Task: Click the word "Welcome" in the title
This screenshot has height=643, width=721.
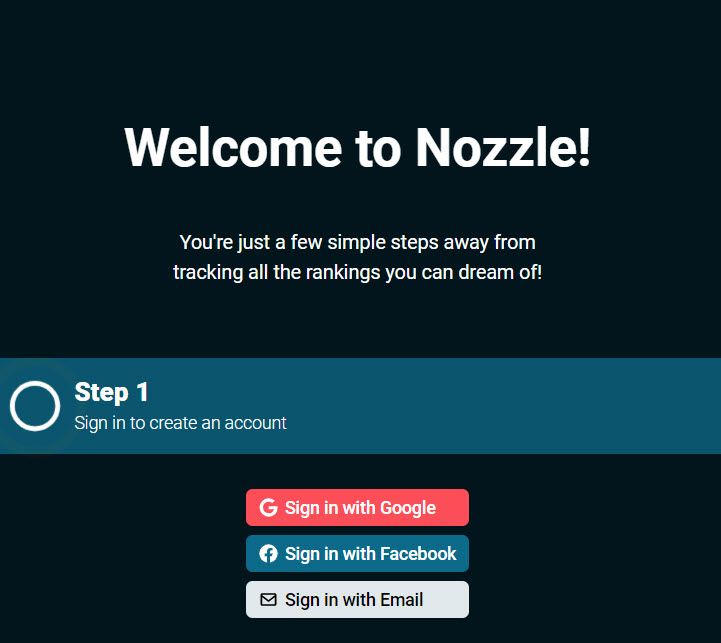Action: point(233,147)
